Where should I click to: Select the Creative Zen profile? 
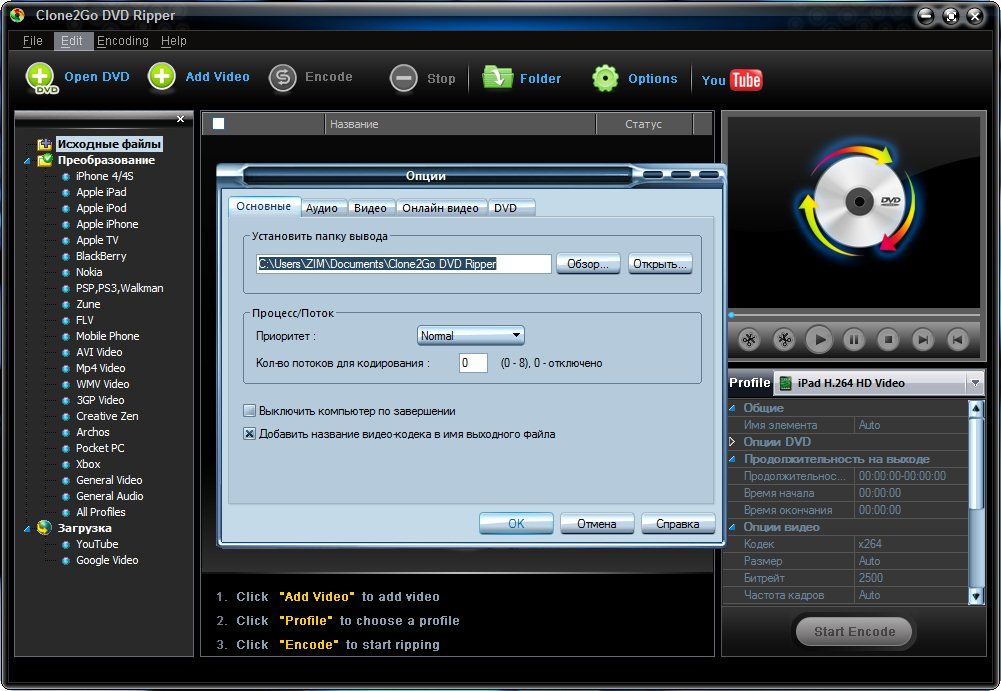(107, 416)
